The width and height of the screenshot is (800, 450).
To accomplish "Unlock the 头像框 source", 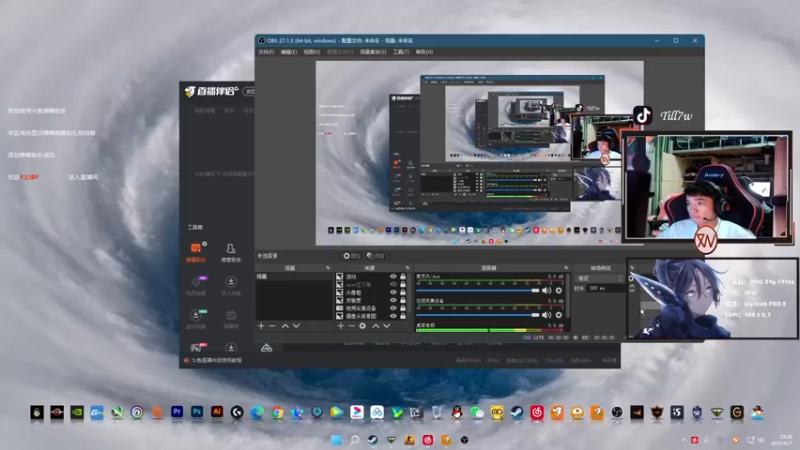I will (x=403, y=292).
